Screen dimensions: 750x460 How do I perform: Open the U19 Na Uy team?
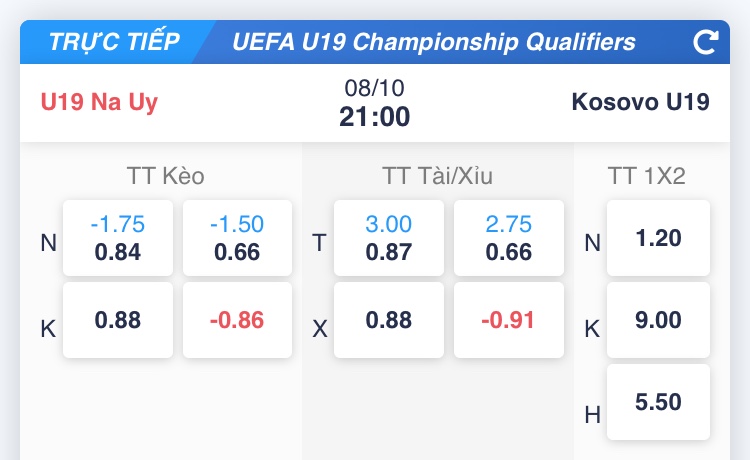pyautogui.click(x=99, y=102)
